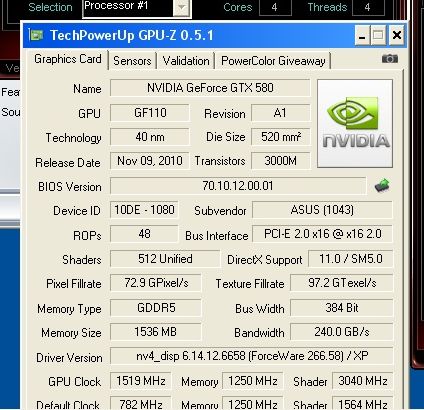This screenshot has height=410, width=424.
Task: Click the Memory Size value 1536 MB
Action: pyautogui.click(x=156, y=332)
